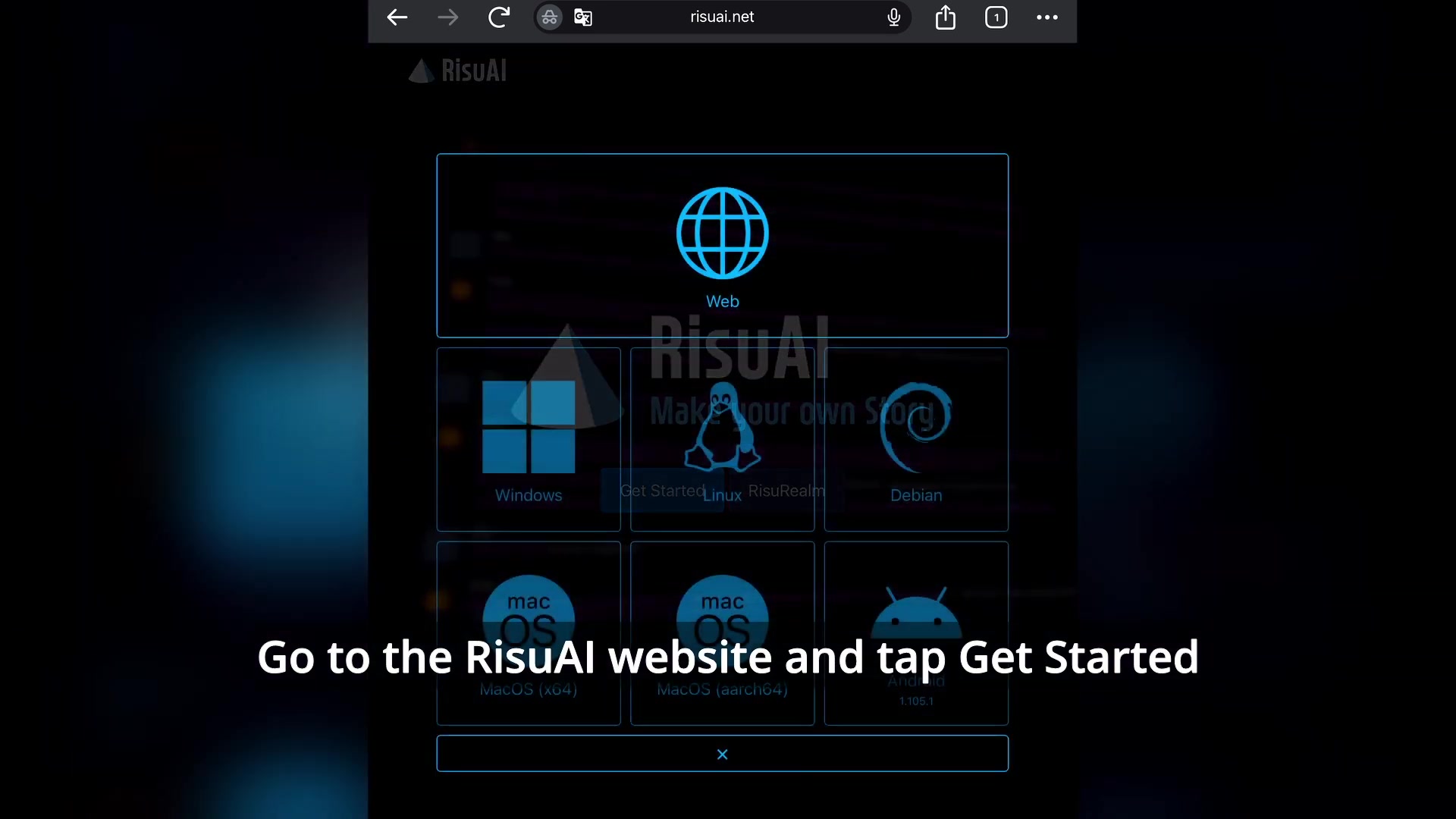Screen dimensions: 1456x819
Task: Pick the Linux penguin icon
Action: tap(722, 427)
